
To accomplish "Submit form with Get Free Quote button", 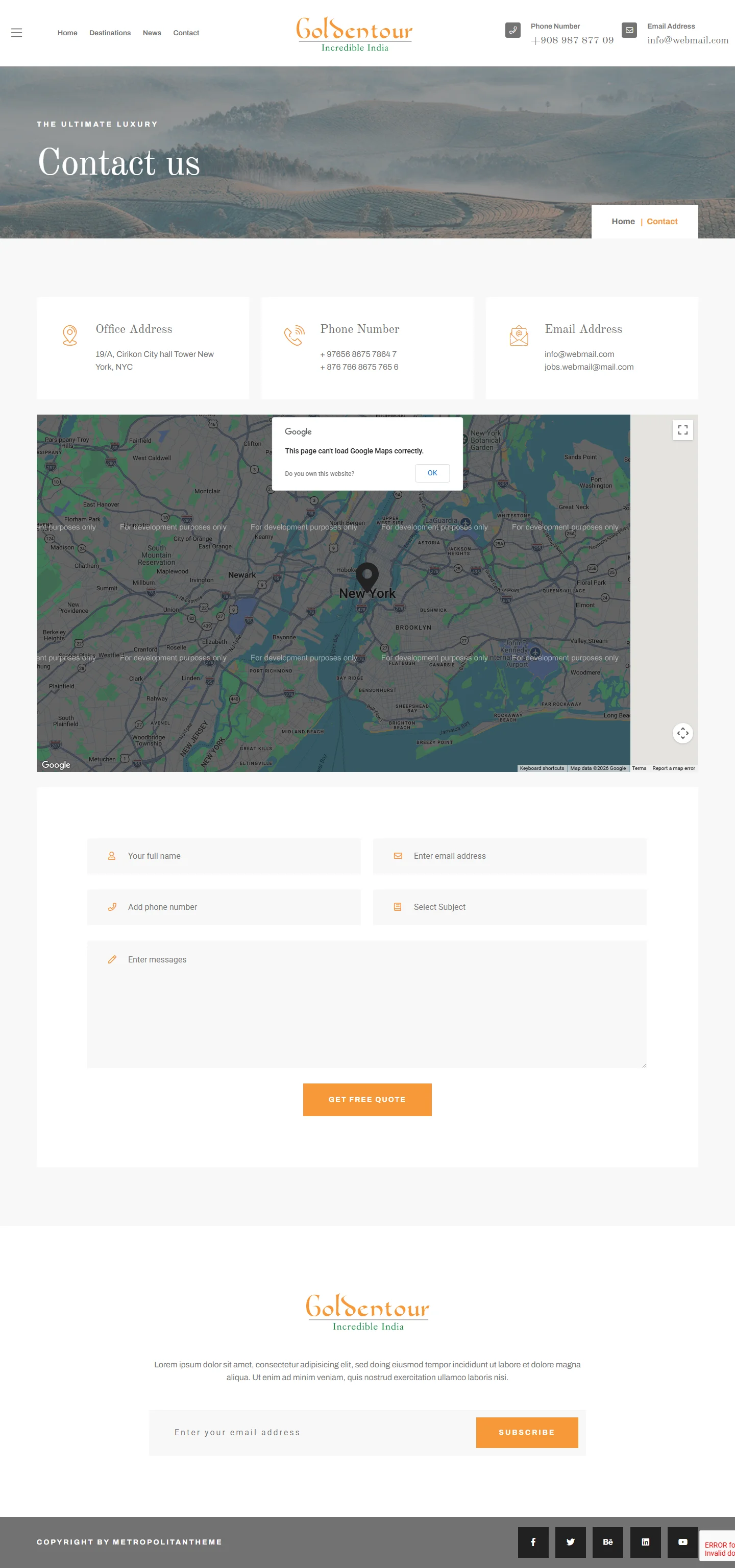I will click(x=367, y=1099).
